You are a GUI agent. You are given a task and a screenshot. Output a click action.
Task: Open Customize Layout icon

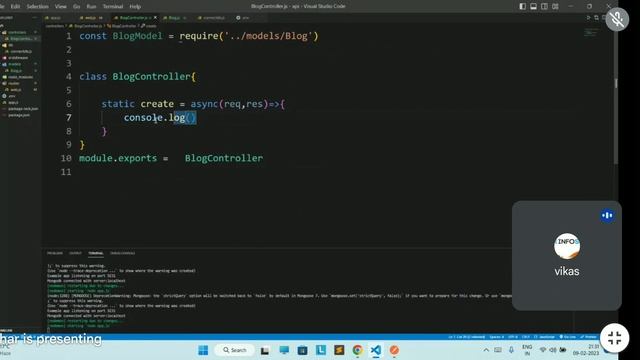[x=555, y=7]
